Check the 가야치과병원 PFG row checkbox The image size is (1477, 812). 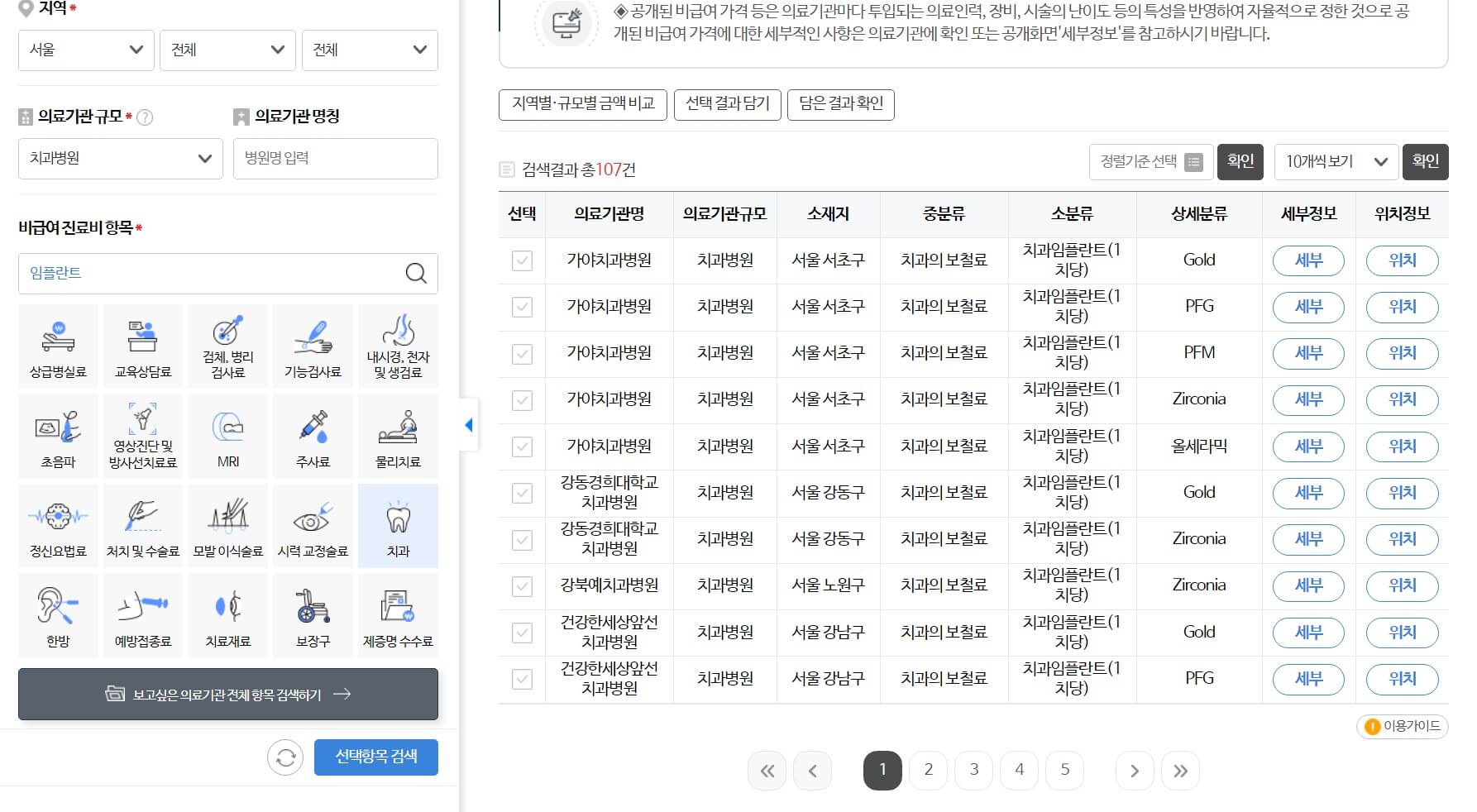pyautogui.click(x=522, y=307)
